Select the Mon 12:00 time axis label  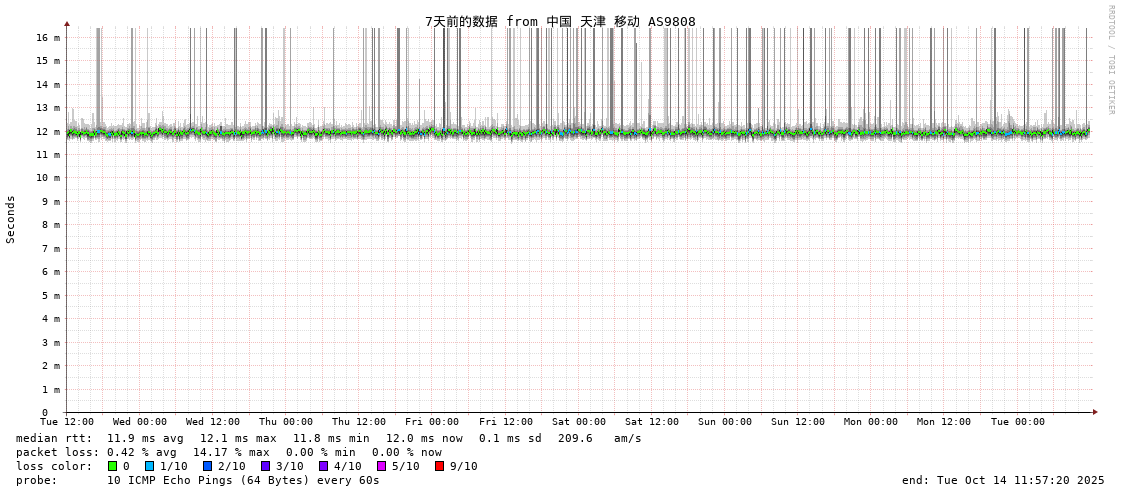(x=944, y=422)
